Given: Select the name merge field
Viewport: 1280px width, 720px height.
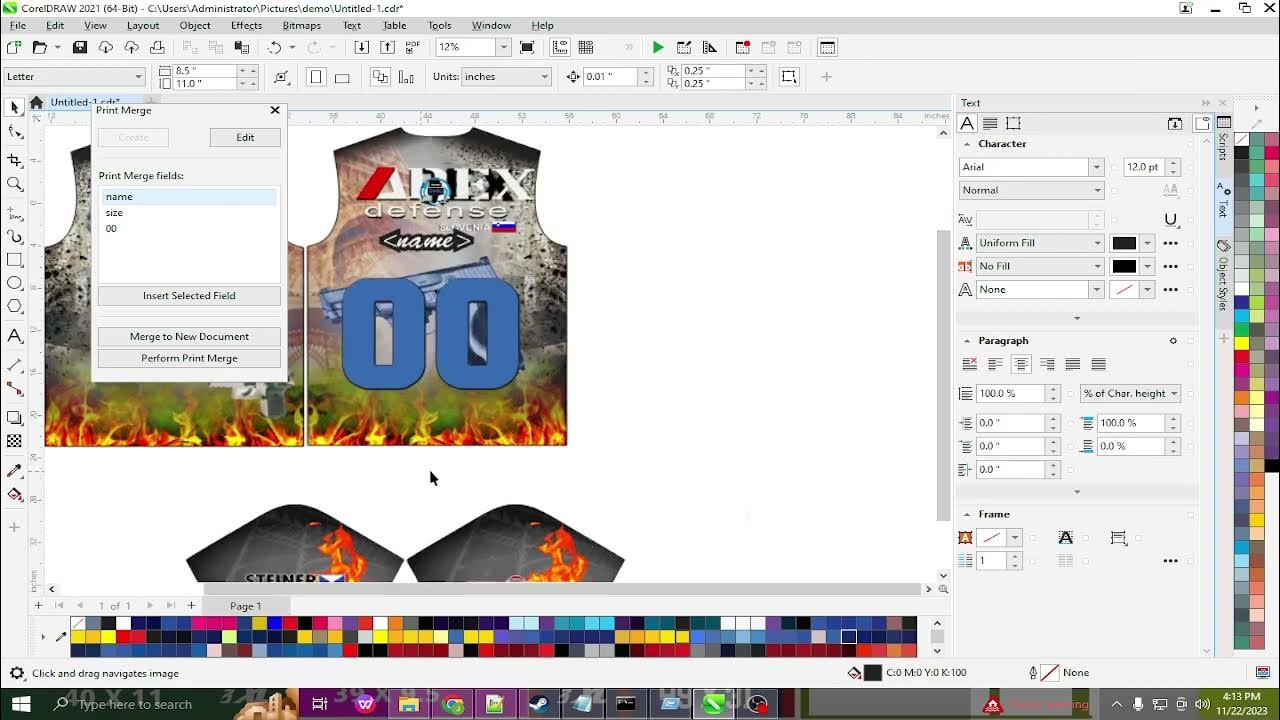Looking at the screenshot, I should (189, 197).
